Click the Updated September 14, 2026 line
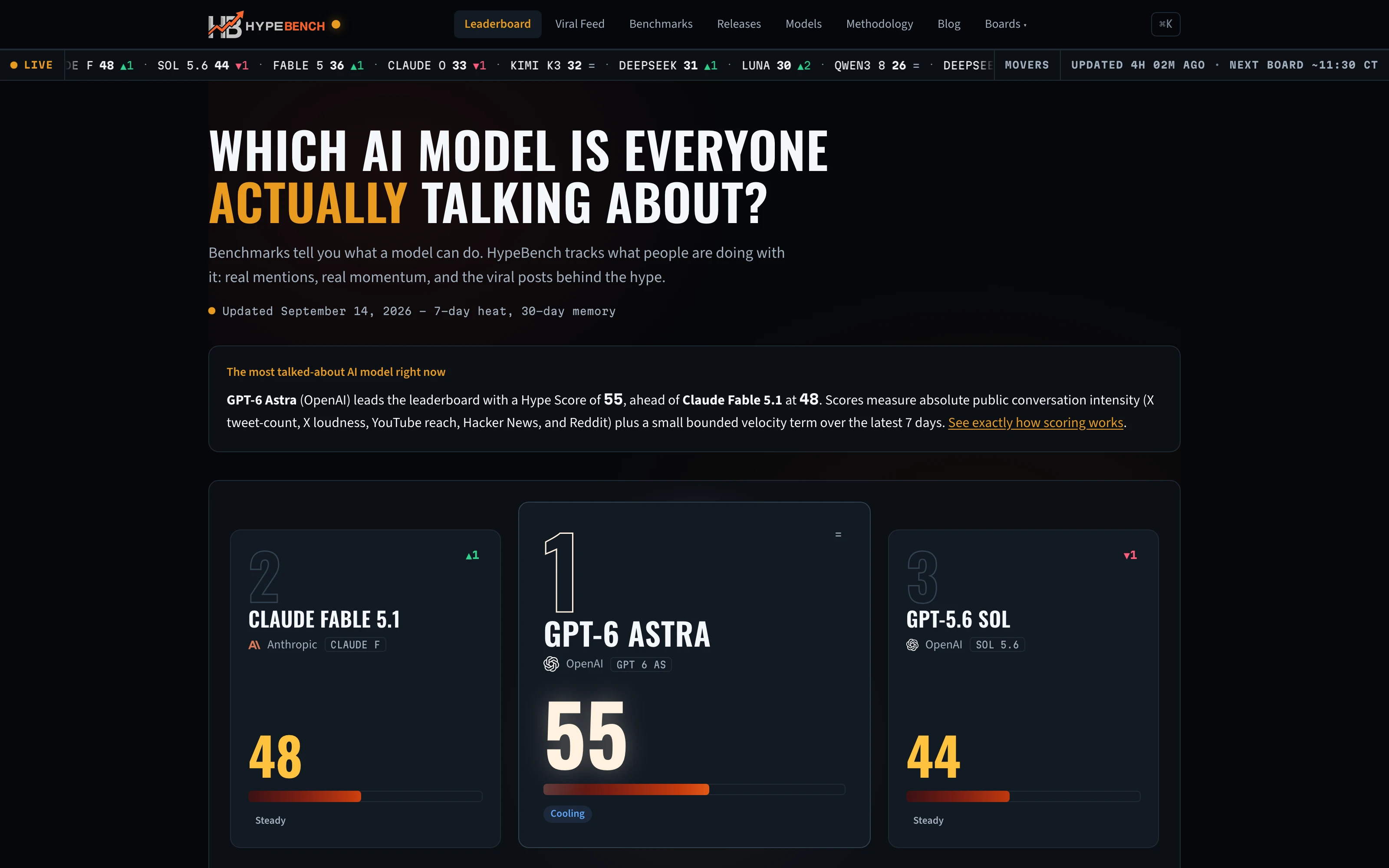 click(412, 311)
